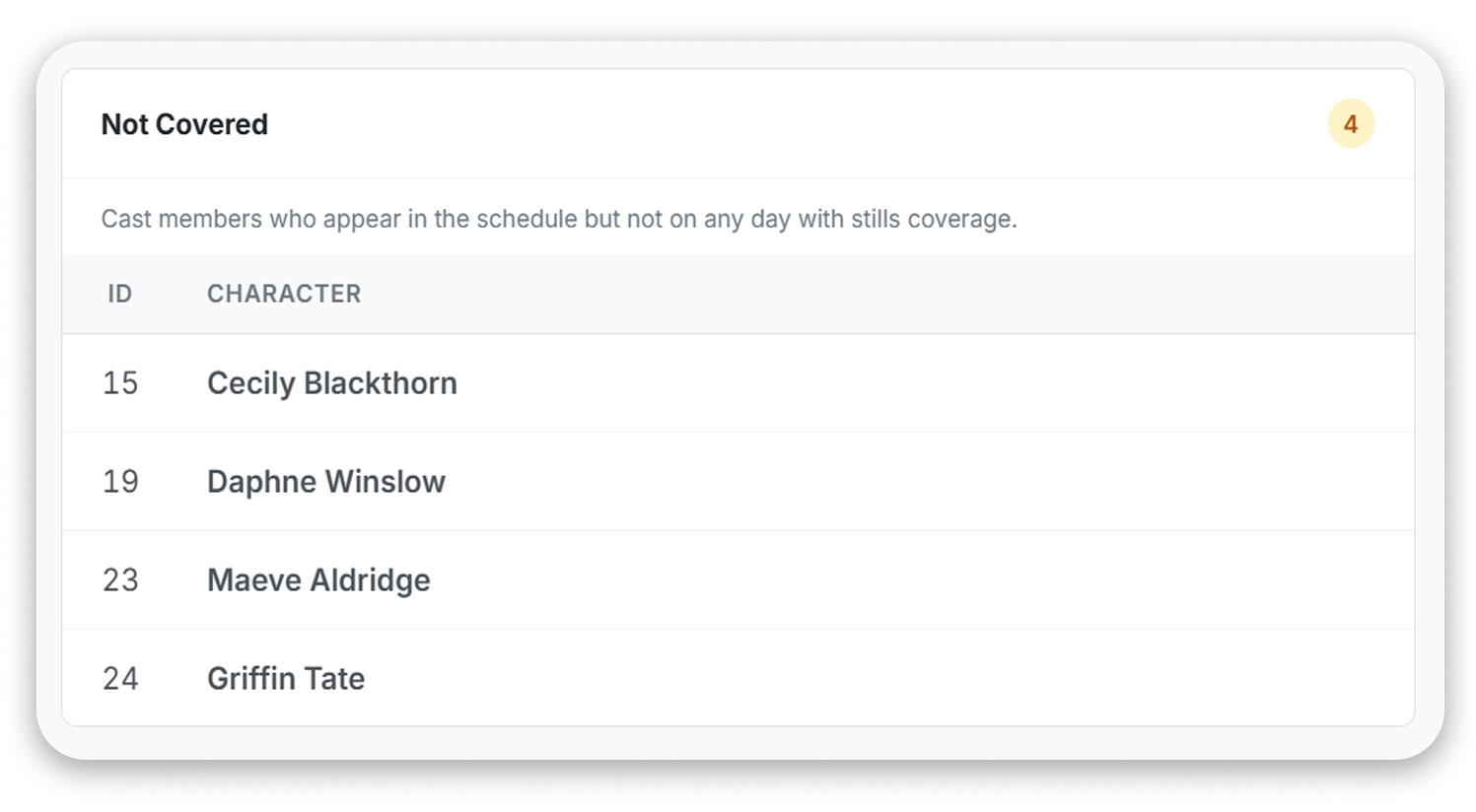Click the name Griffin Tate
The width and height of the screenshot is (1476, 812).
(286, 679)
